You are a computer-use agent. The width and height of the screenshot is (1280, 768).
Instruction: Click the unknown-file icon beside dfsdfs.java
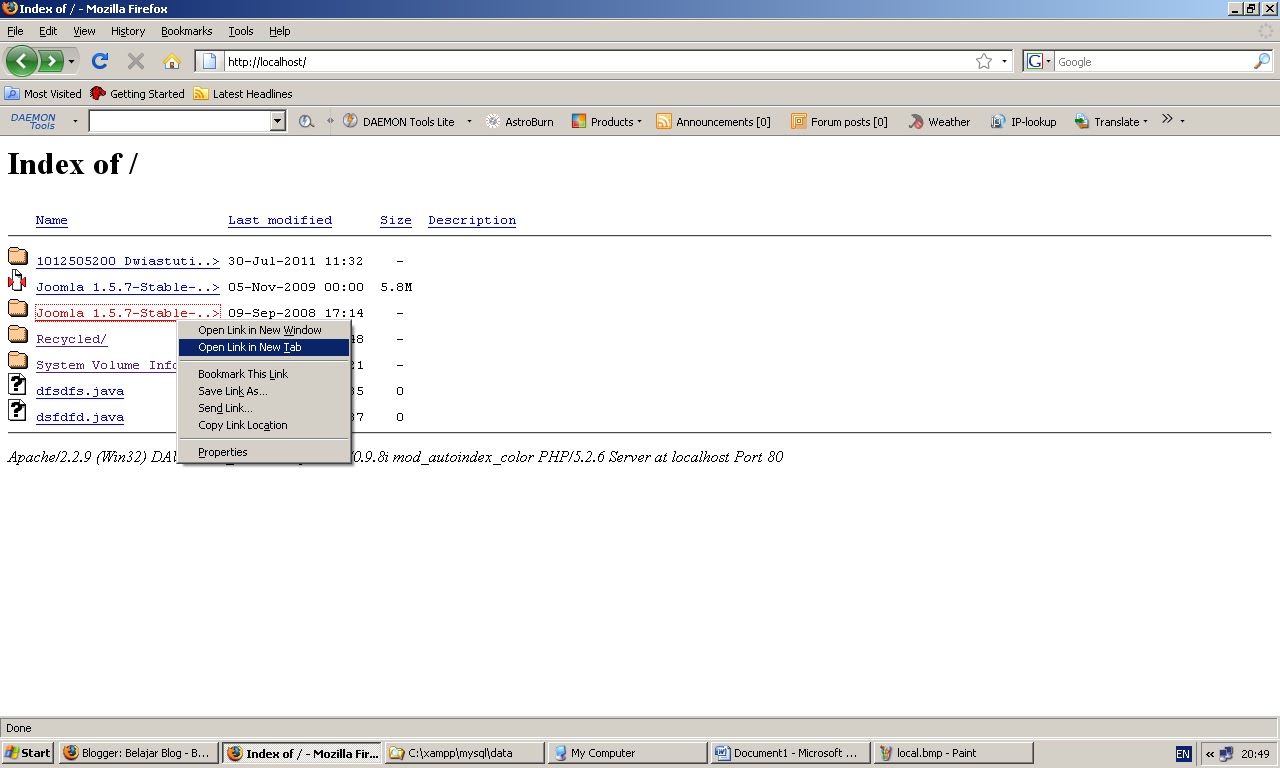17,384
